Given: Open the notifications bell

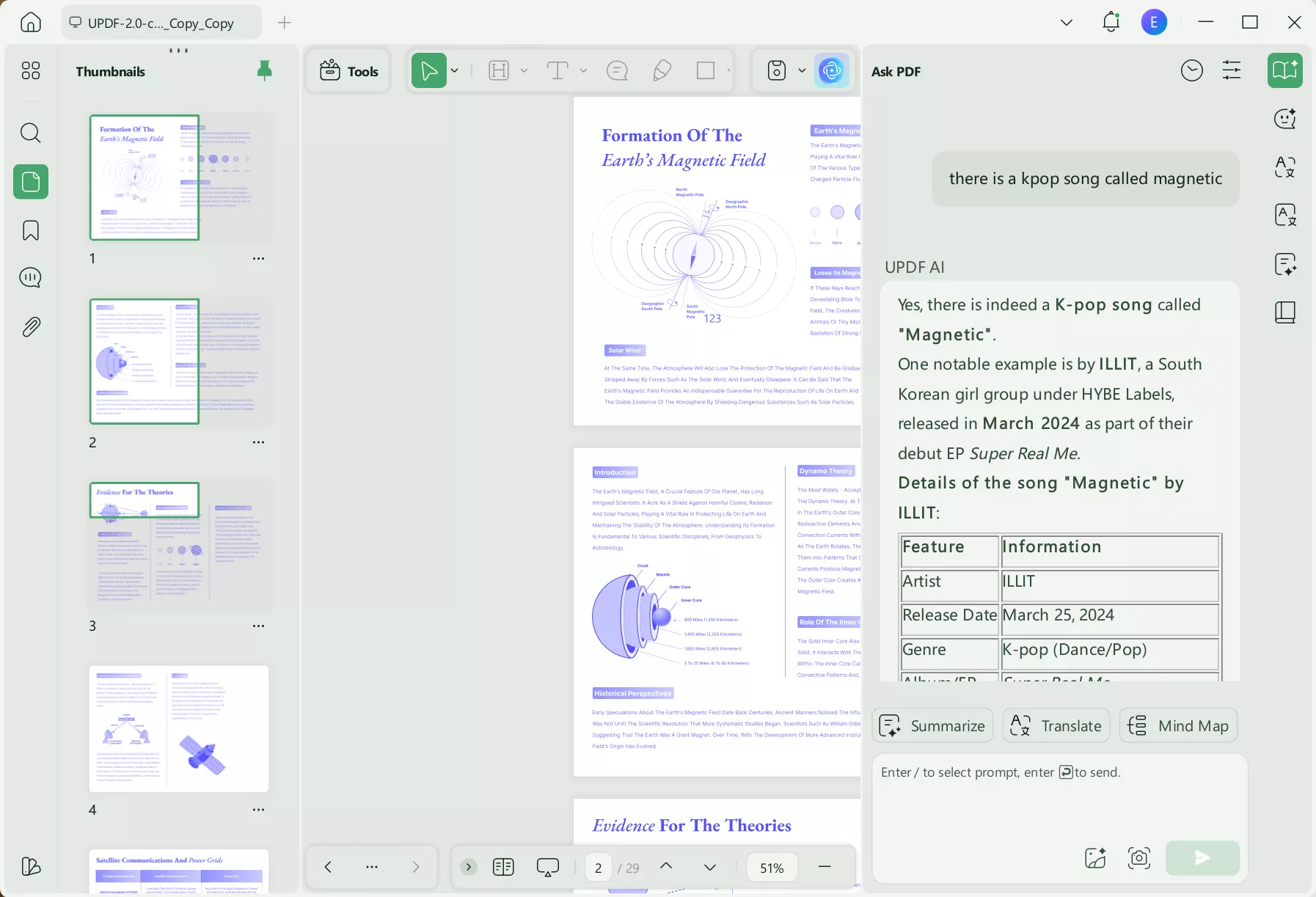Looking at the screenshot, I should pos(1111,22).
